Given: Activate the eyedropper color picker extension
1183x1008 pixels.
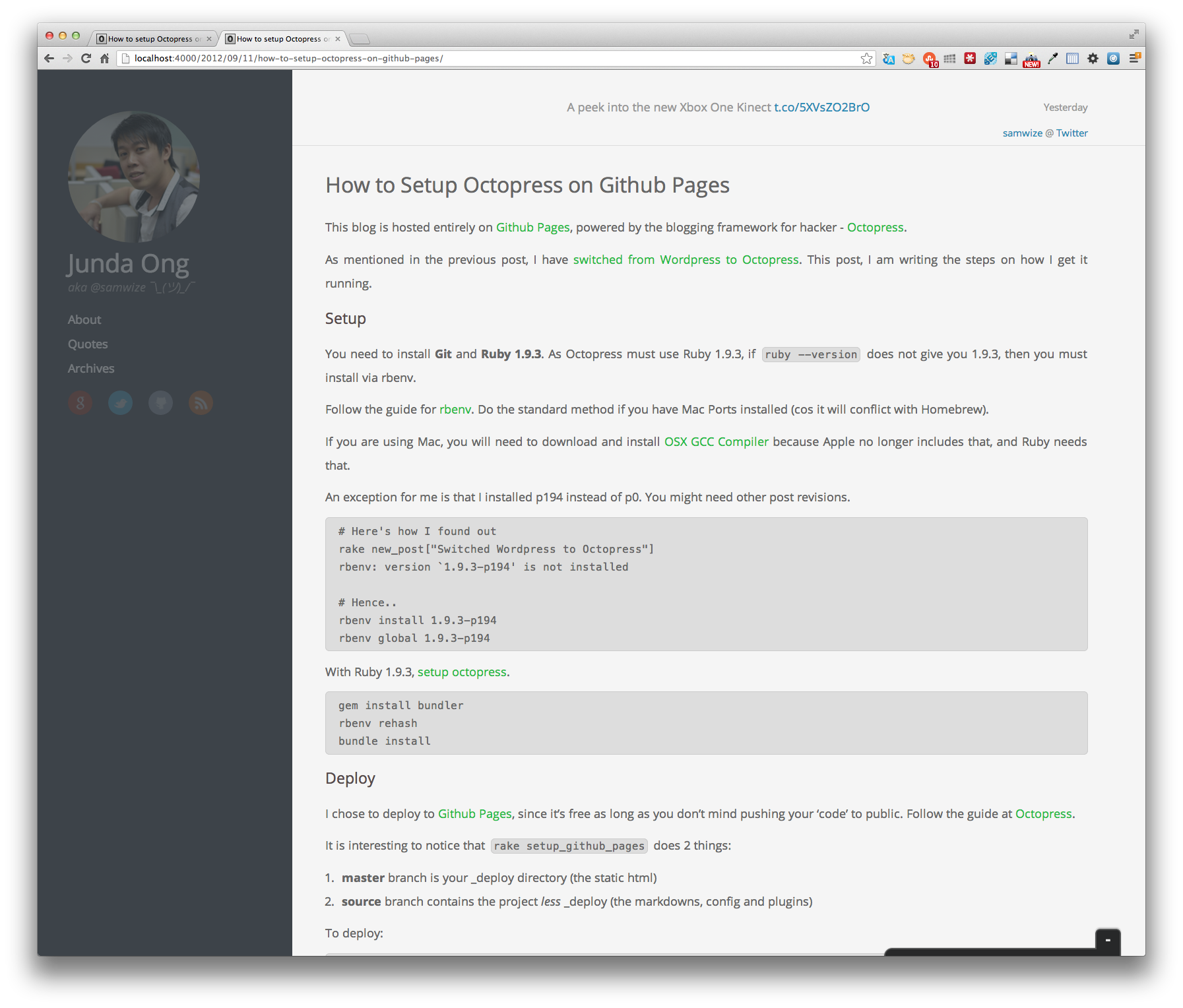Looking at the screenshot, I should pyautogui.click(x=1052, y=59).
